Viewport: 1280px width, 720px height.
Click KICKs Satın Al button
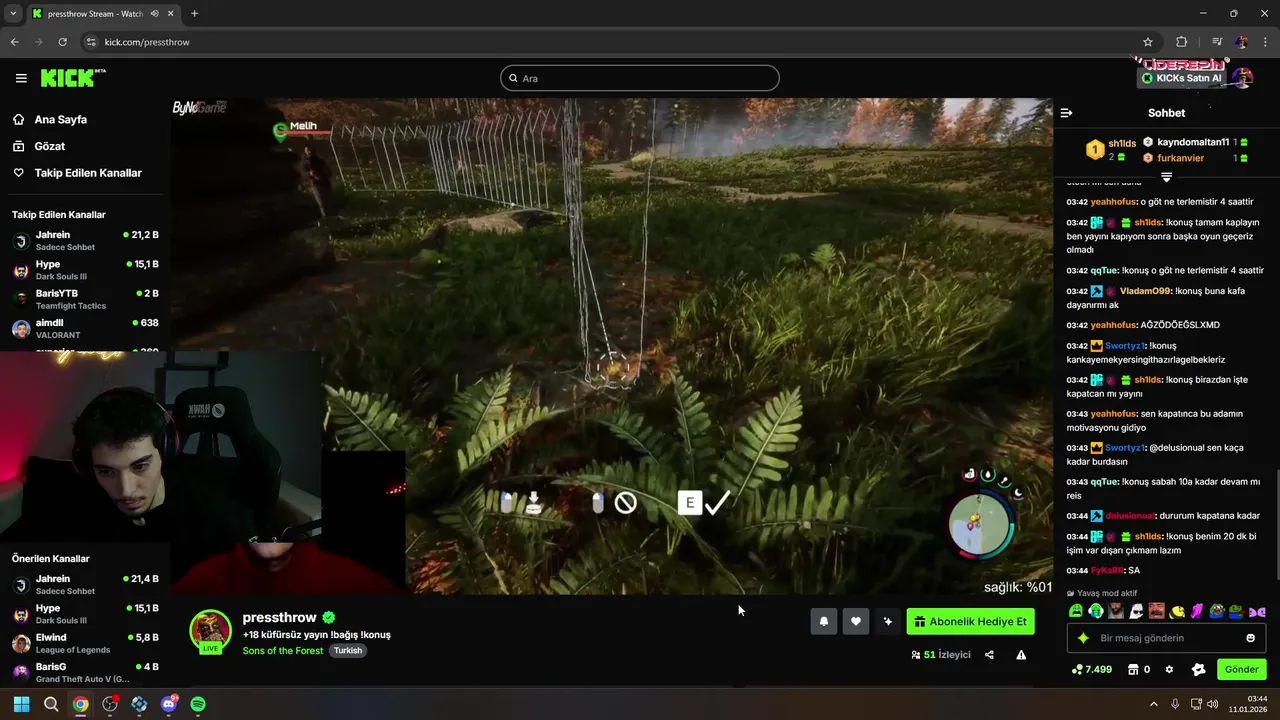point(1182,78)
